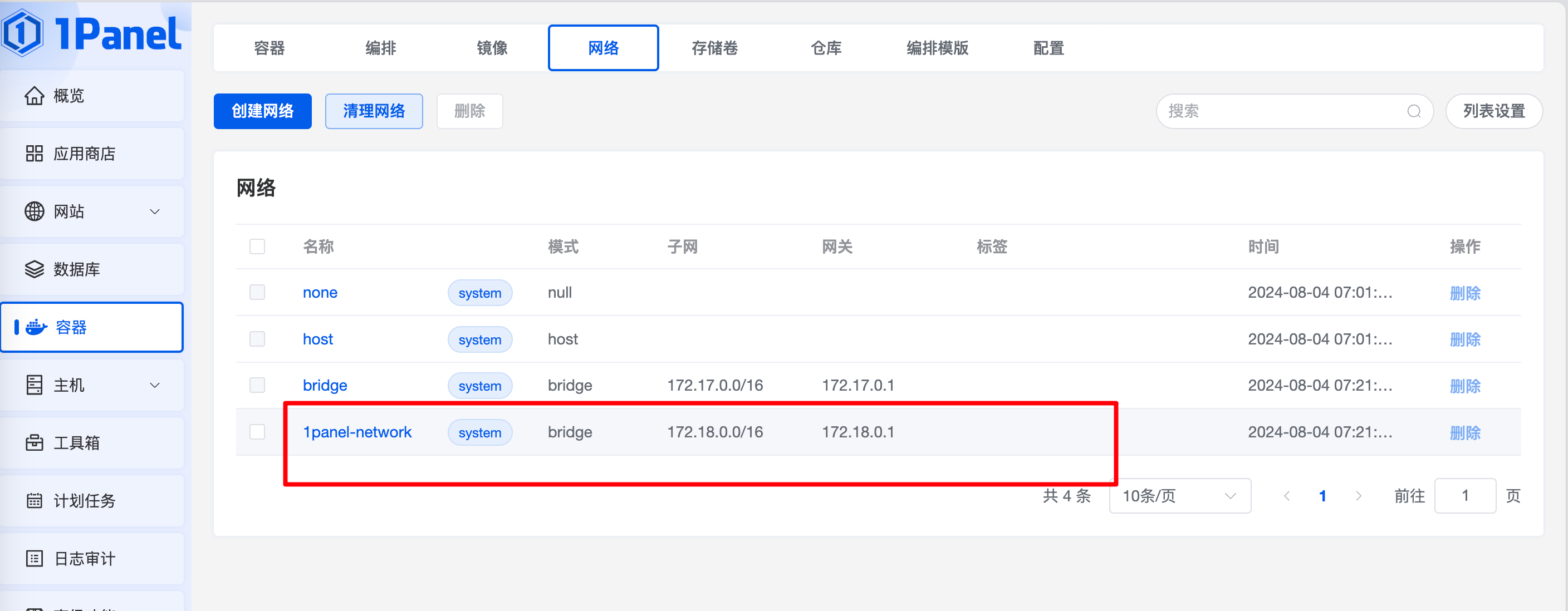Switch to the 镜像 tab
Image resolution: width=1568 pixels, height=611 pixels.
492,48
